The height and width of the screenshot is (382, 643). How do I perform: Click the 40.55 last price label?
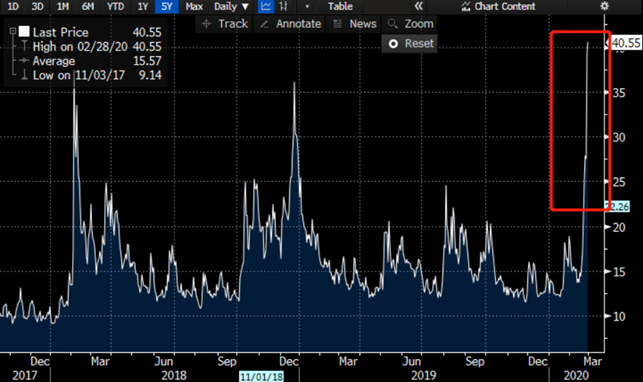click(626, 43)
